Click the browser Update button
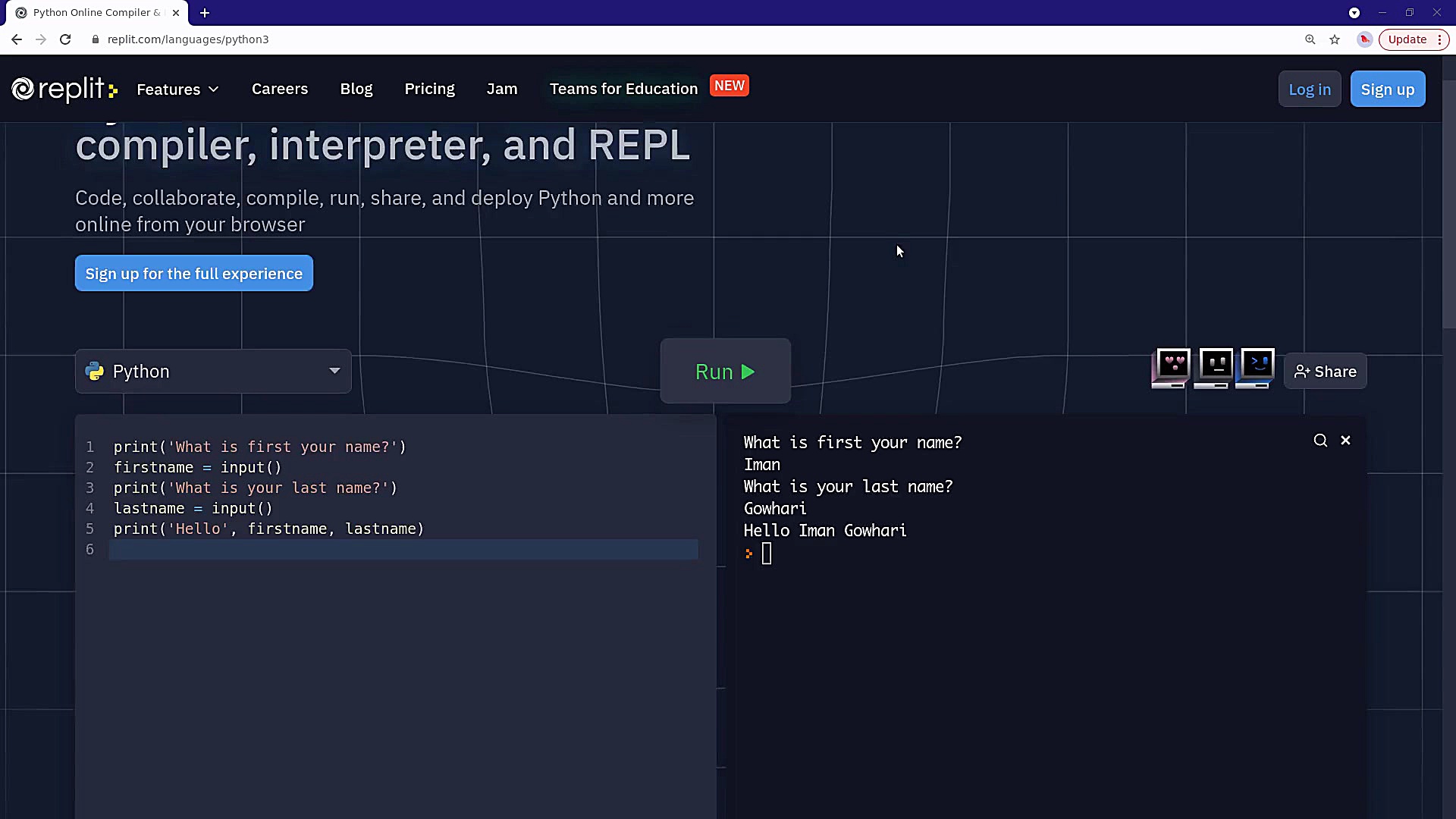The image size is (1456, 819). point(1407,39)
